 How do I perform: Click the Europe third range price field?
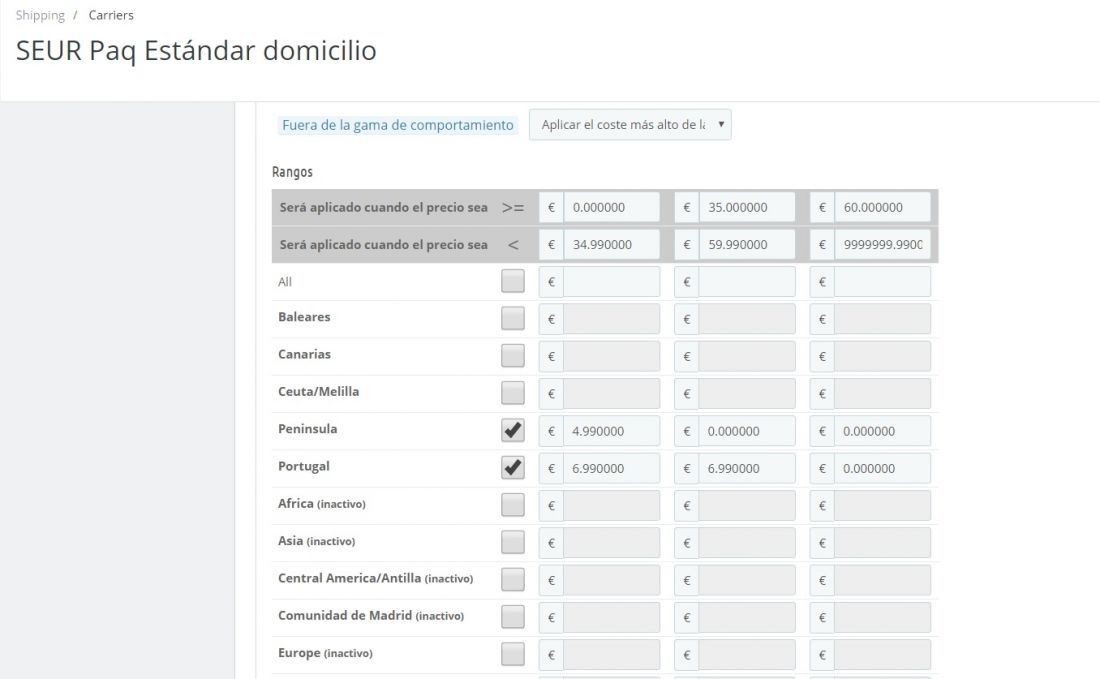click(882, 654)
